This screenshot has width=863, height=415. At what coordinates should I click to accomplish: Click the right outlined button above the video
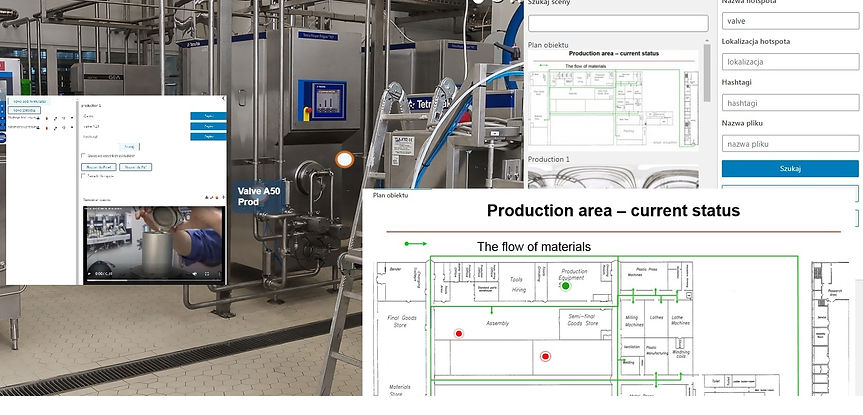pos(135,167)
